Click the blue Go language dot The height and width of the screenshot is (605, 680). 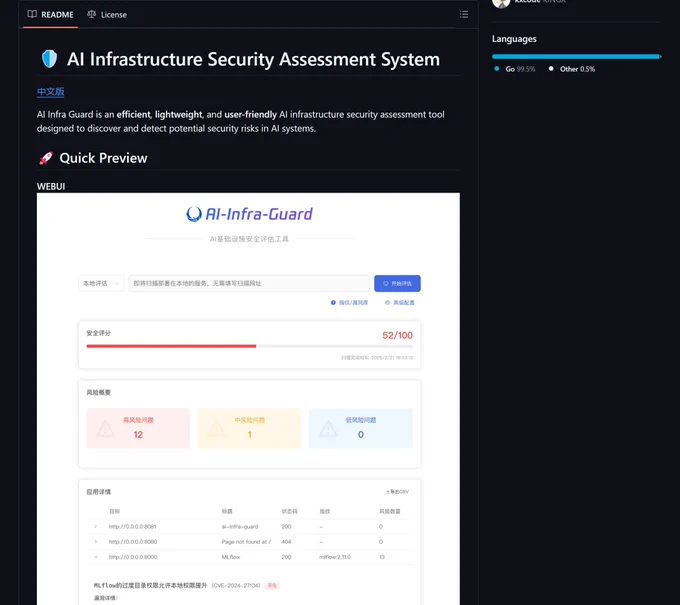pos(497,69)
